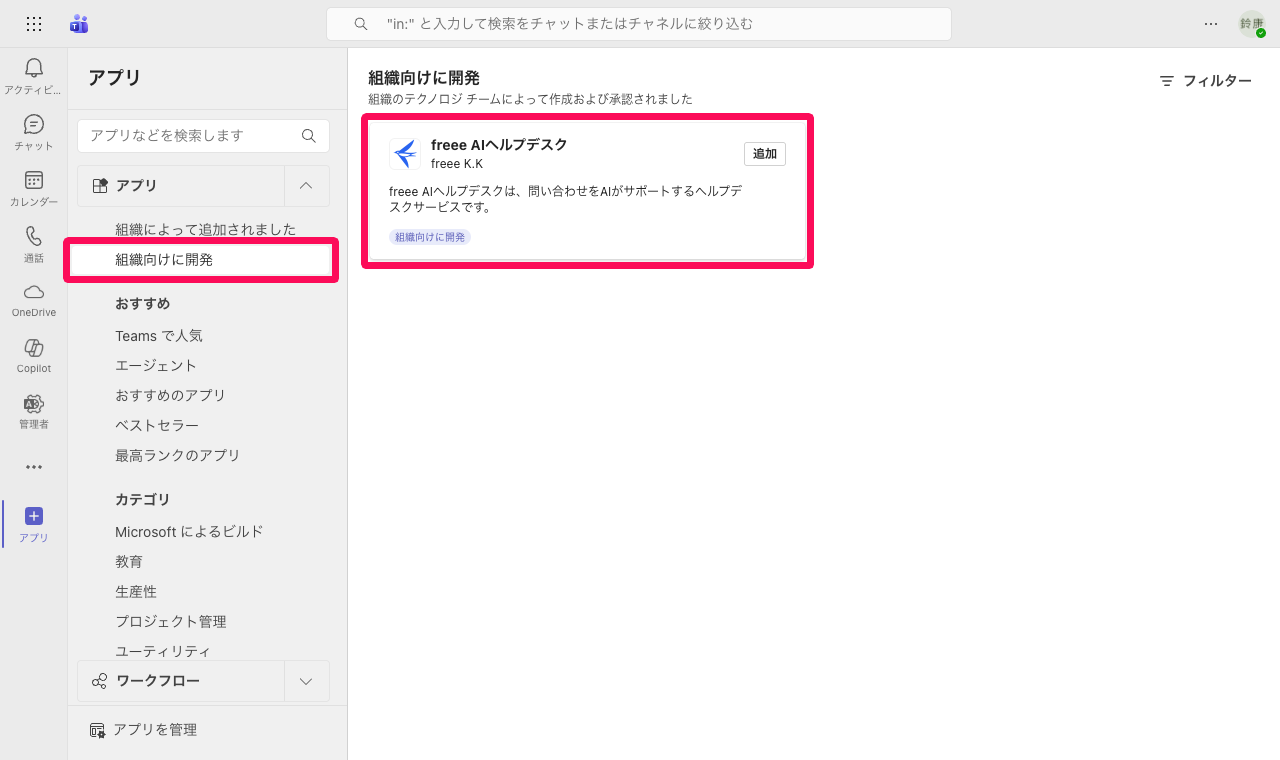Open settings and more ellipsis at top right
Viewport: 1280px width, 760px height.
(1211, 24)
